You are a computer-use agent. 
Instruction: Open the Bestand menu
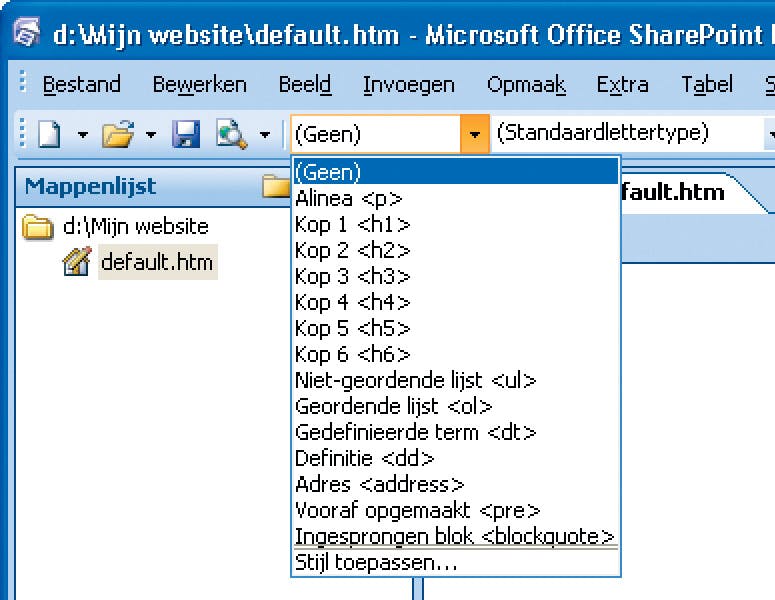(x=81, y=85)
